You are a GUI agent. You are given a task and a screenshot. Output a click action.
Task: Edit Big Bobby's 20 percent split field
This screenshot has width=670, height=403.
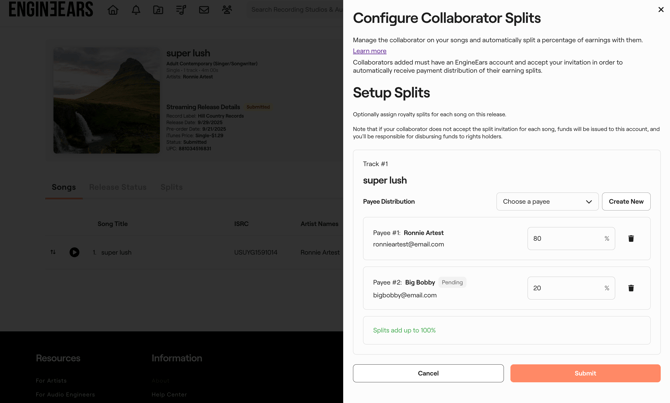pos(564,288)
